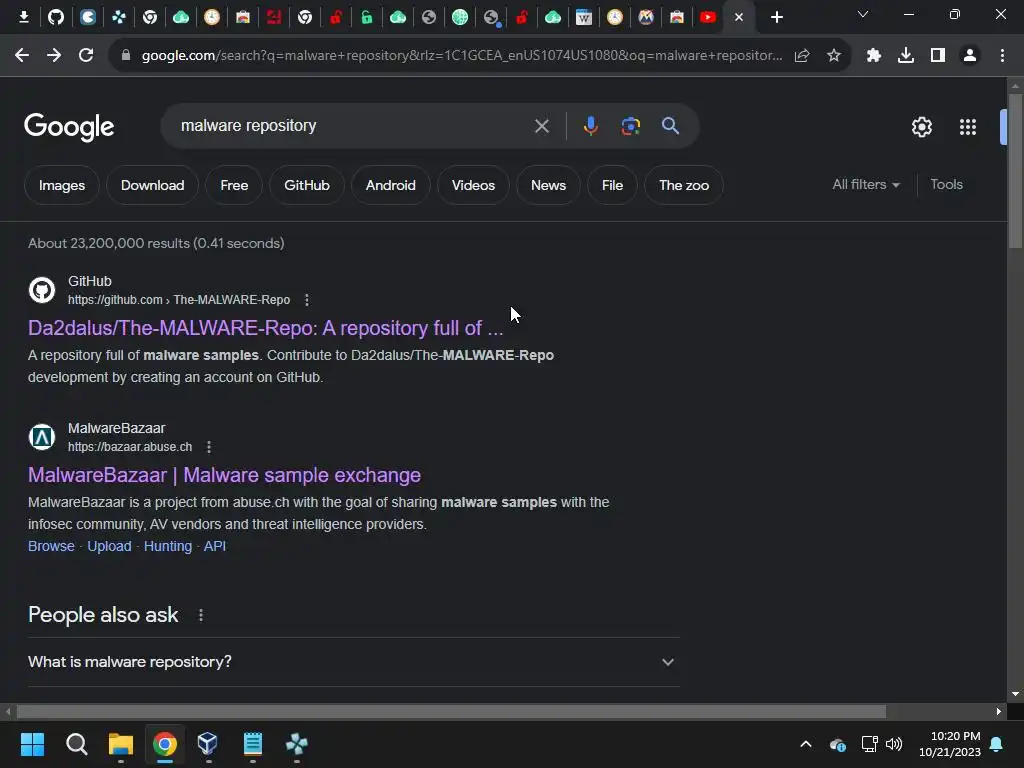Image resolution: width=1024 pixels, height=768 pixels.
Task: Click the GitHub result favicon
Action: point(42,290)
